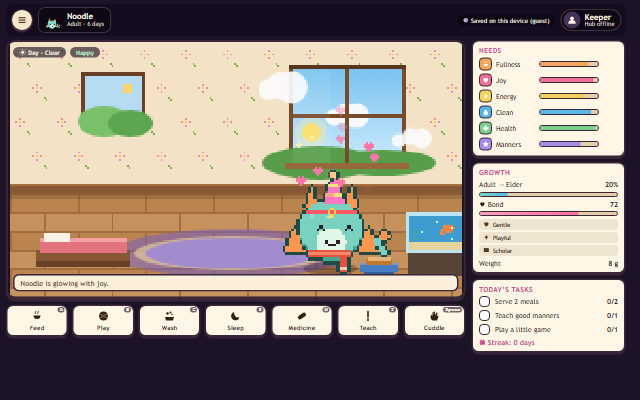
Task: Click the NEEDS panel heading
Action: point(490,51)
